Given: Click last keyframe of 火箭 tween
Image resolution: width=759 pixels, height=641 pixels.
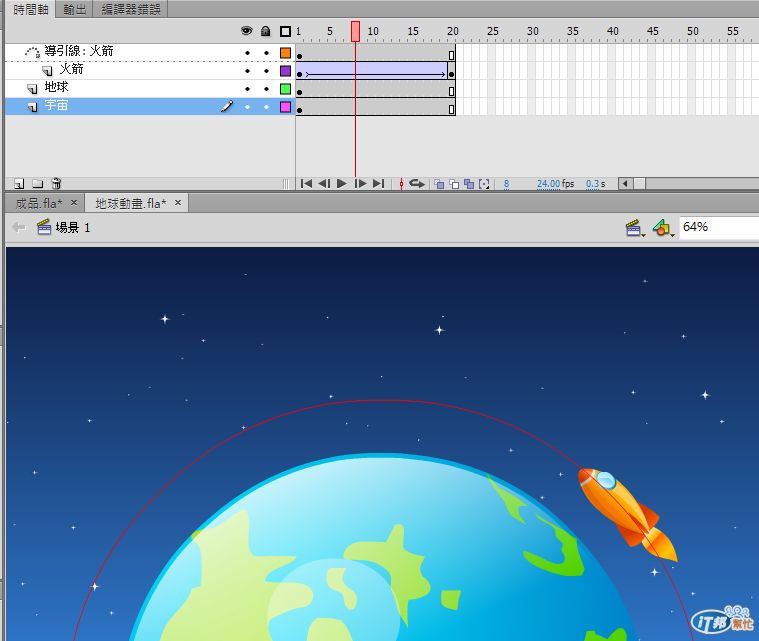Looking at the screenshot, I should [451, 74].
